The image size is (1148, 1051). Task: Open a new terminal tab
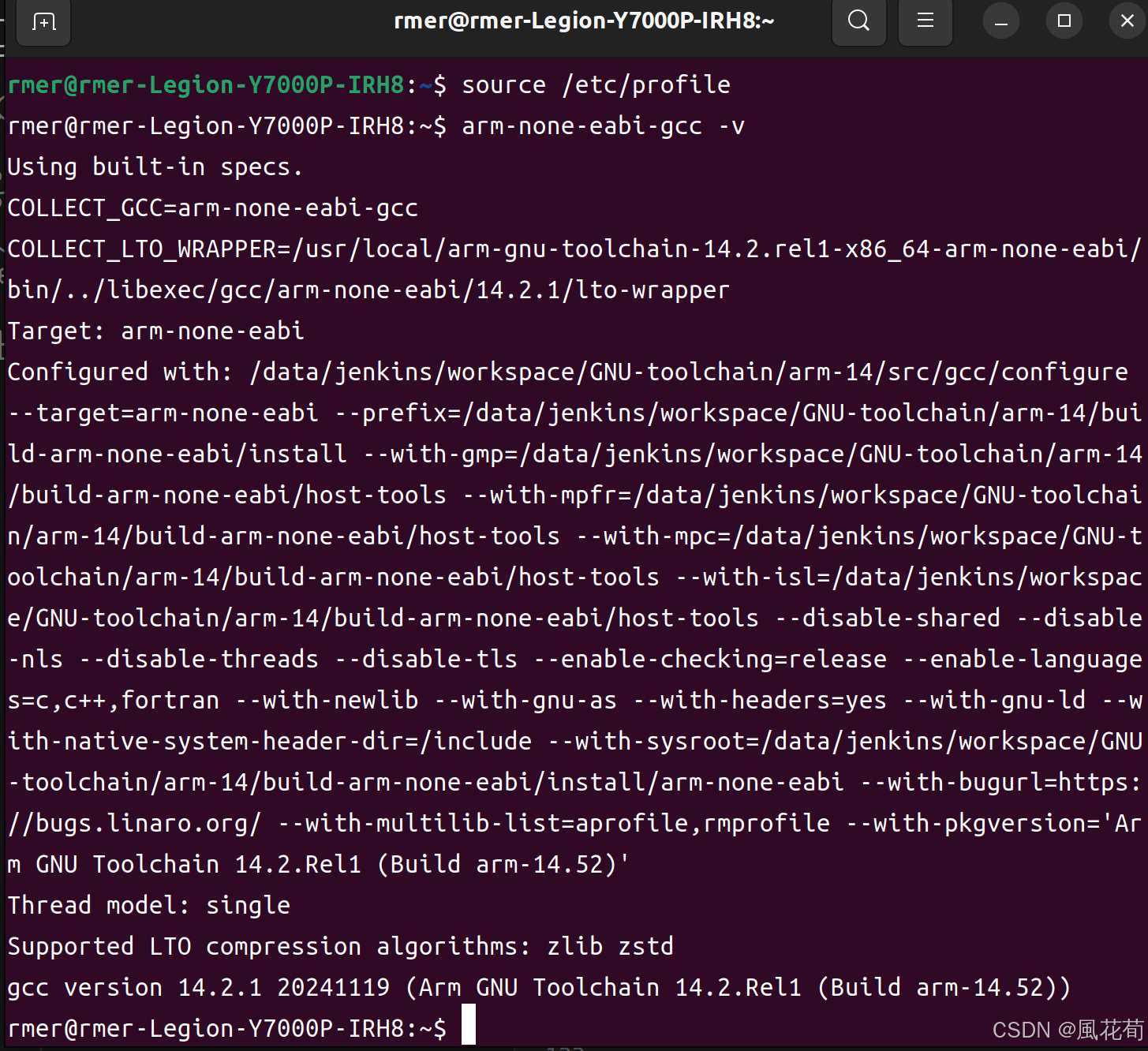[44, 22]
